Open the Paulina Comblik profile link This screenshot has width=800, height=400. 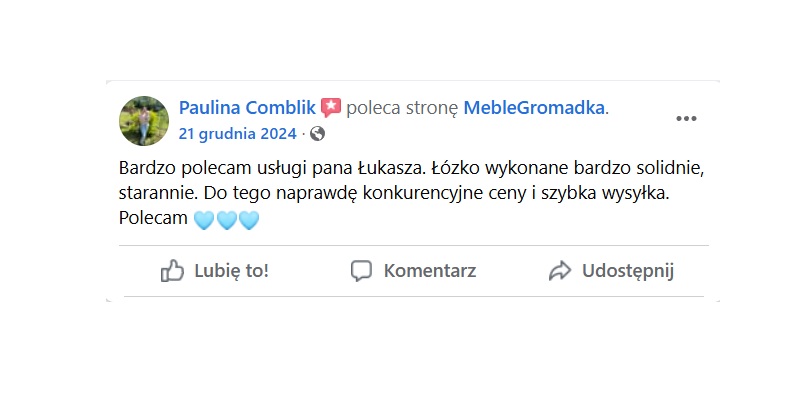click(247, 108)
